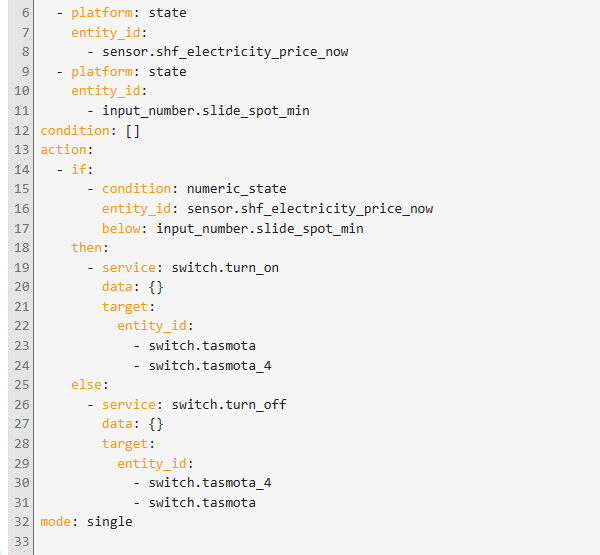Click 'data: {}' on line 20
The height and width of the screenshot is (555, 600).
(132, 286)
